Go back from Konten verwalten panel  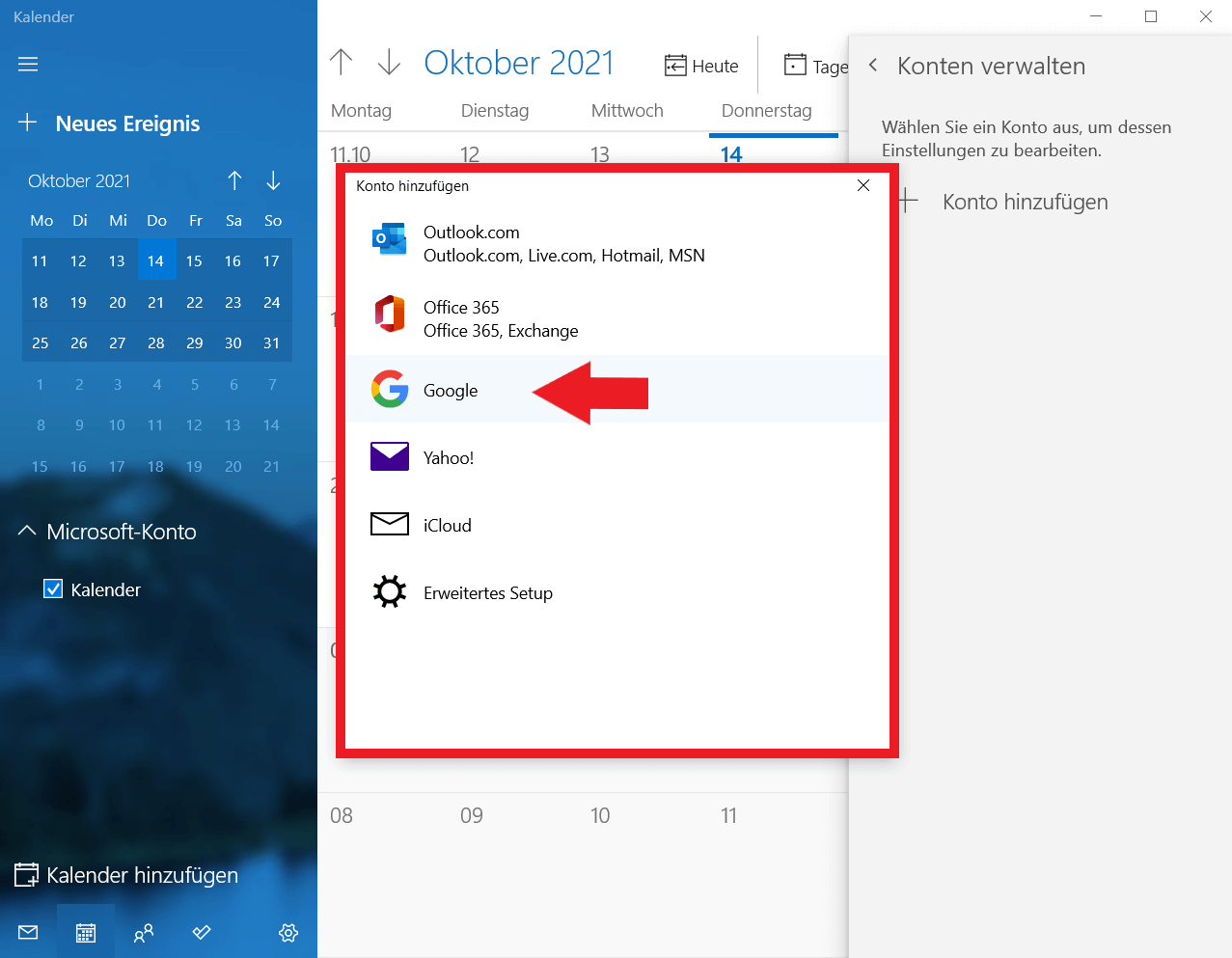(873, 66)
